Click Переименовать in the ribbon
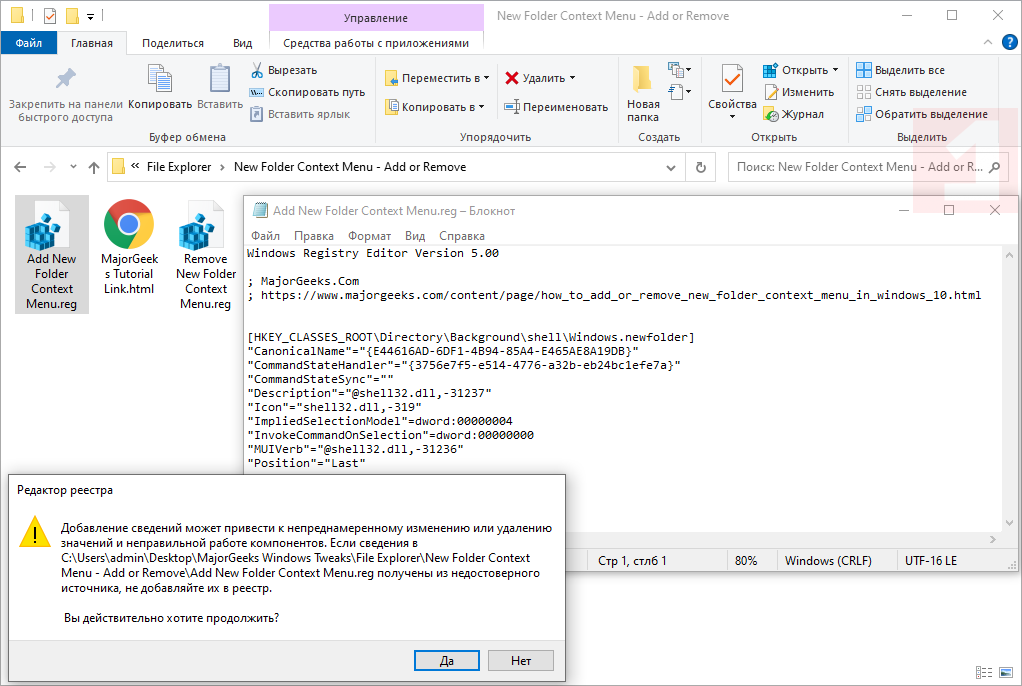Image resolution: width=1022 pixels, height=686 pixels. click(x=556, y=107)
